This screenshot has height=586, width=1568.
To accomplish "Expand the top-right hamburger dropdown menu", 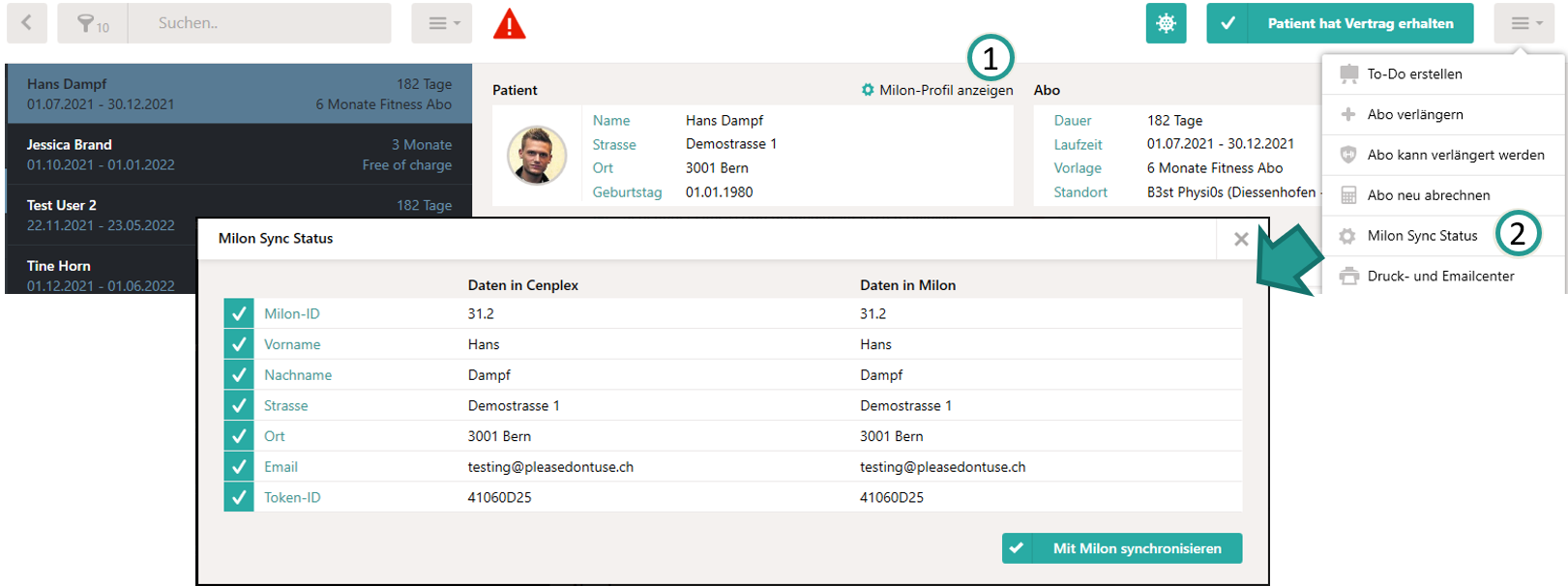I will click(1525, 23).
